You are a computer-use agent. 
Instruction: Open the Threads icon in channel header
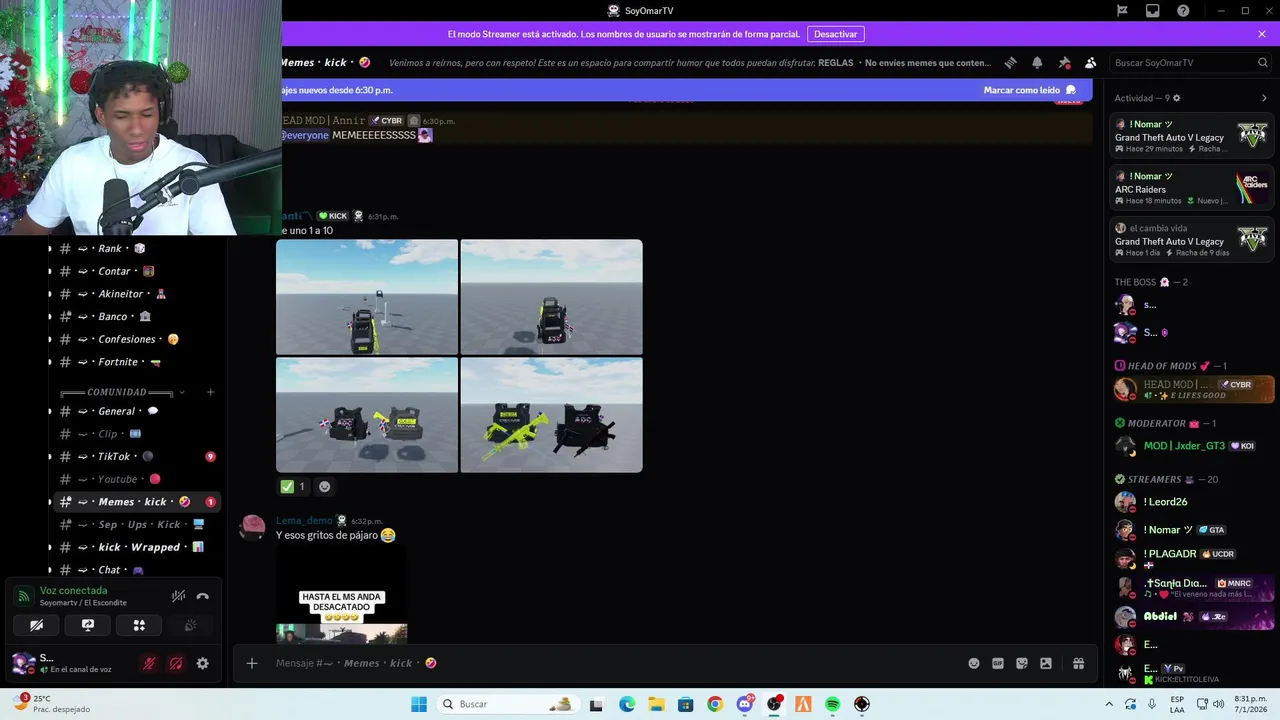[x=1010, y=62]
